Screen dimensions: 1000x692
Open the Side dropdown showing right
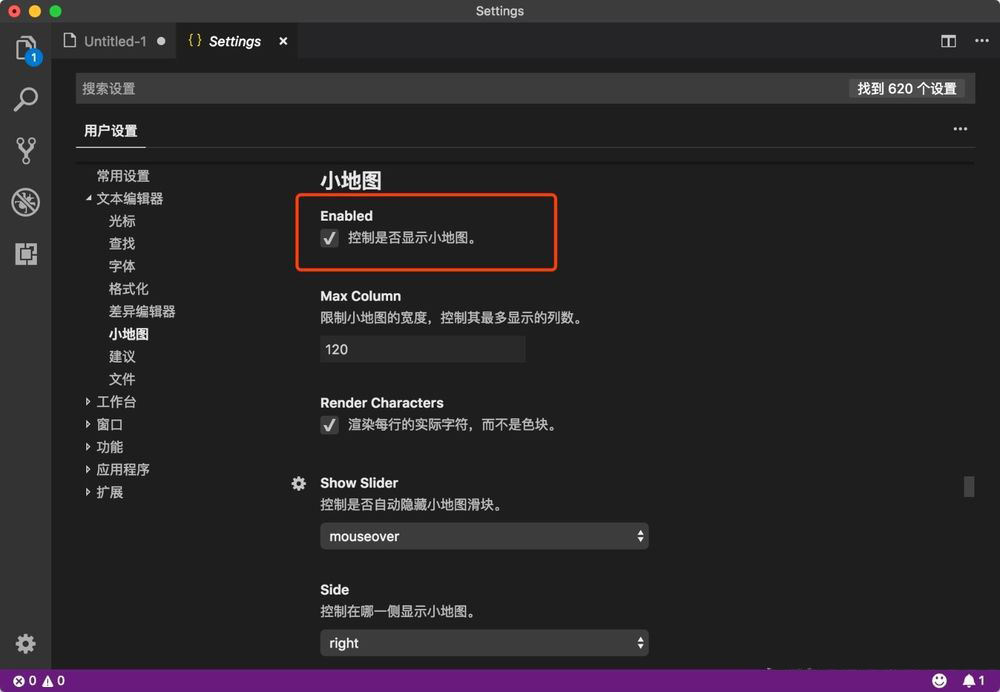pyautogui.click(x=484, y=643)
